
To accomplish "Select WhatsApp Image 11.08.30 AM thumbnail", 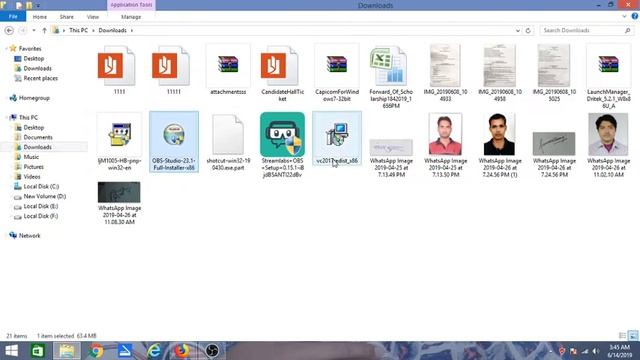I will [x=119, y=192].
